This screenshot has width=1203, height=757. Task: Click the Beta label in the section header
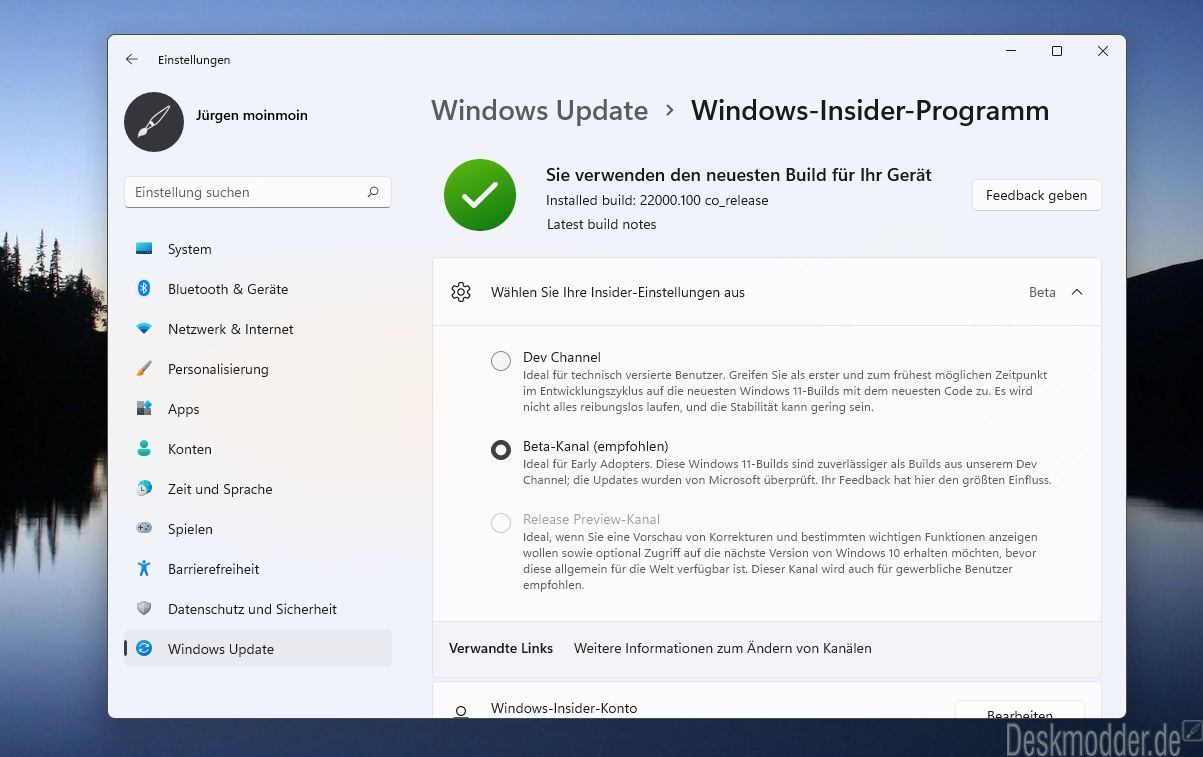(x=1042, y=292)
